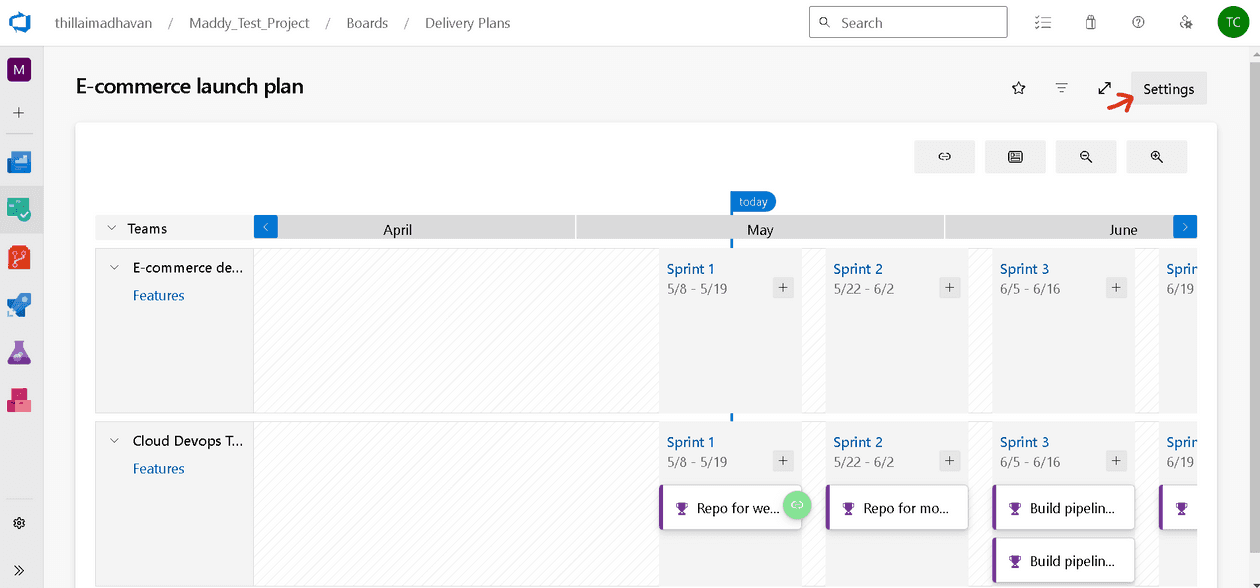Open the 'Repo for mo...' feature card

click(x=897, y=508)
